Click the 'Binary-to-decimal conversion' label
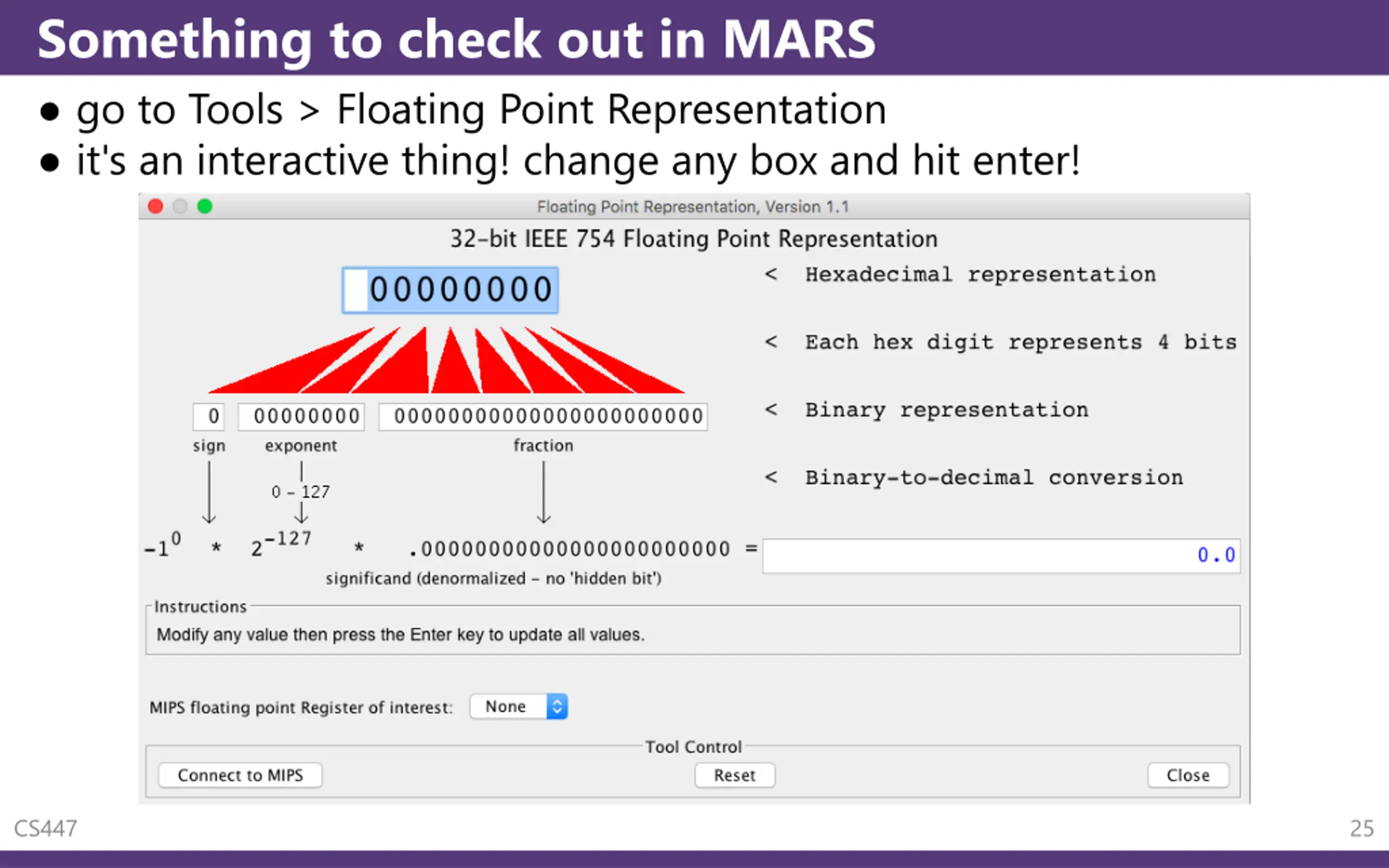Image resolution: width=1389 pixels, height=868 pixels. 994,477
